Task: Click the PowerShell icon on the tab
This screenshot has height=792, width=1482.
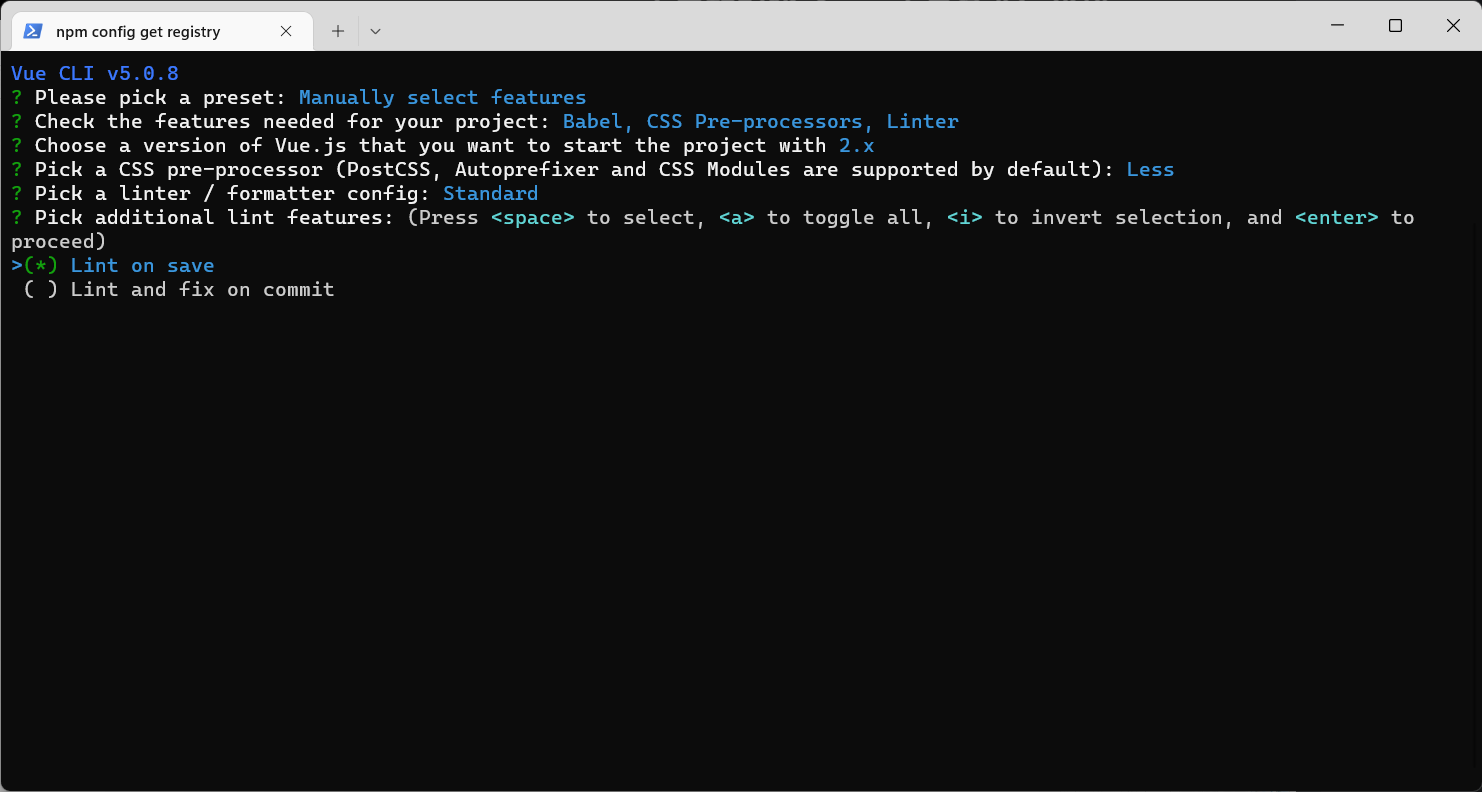Action: click(x=34, y=31)
